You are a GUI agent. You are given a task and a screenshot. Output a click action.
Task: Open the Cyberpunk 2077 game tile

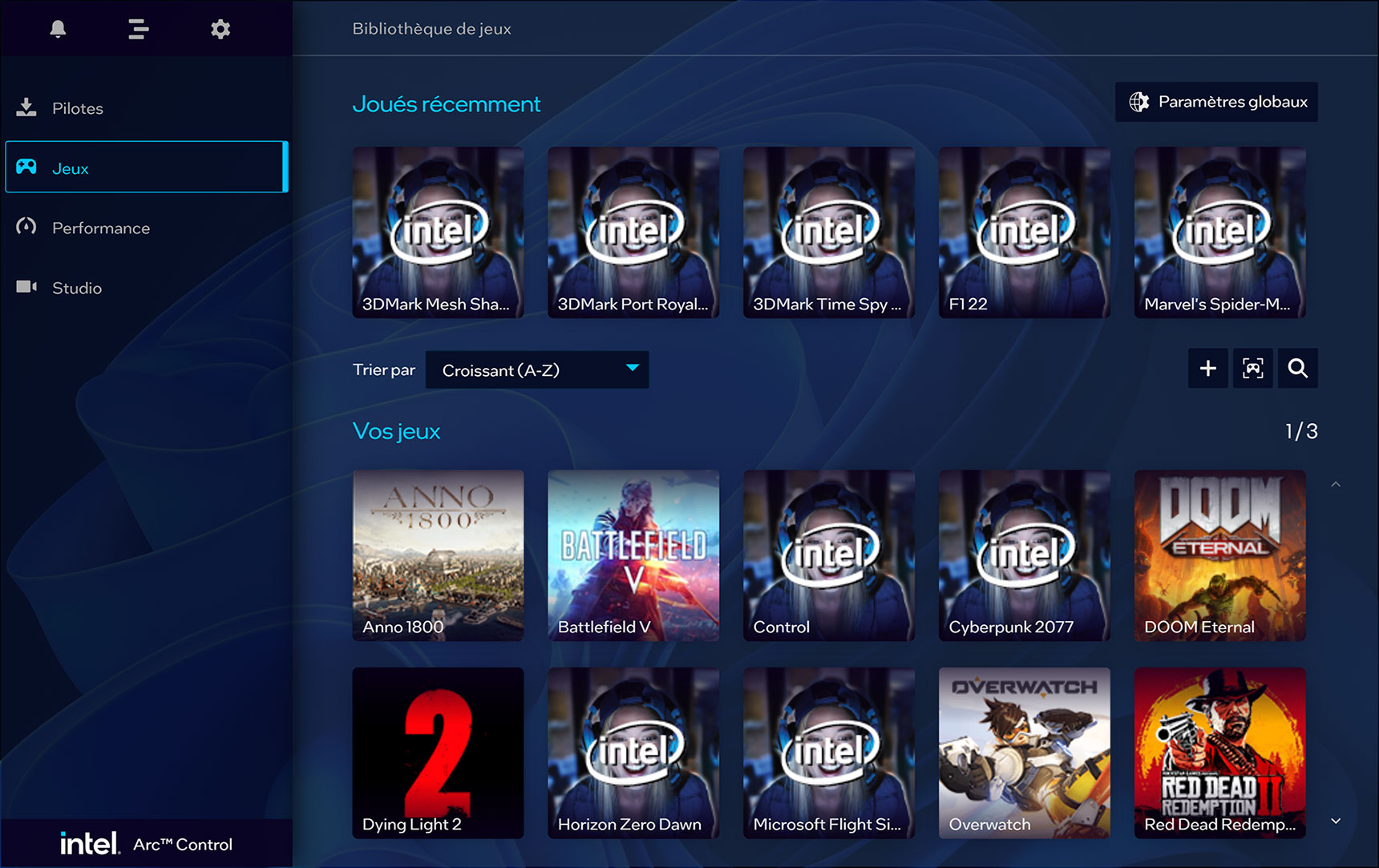(x=1024, y=555)
